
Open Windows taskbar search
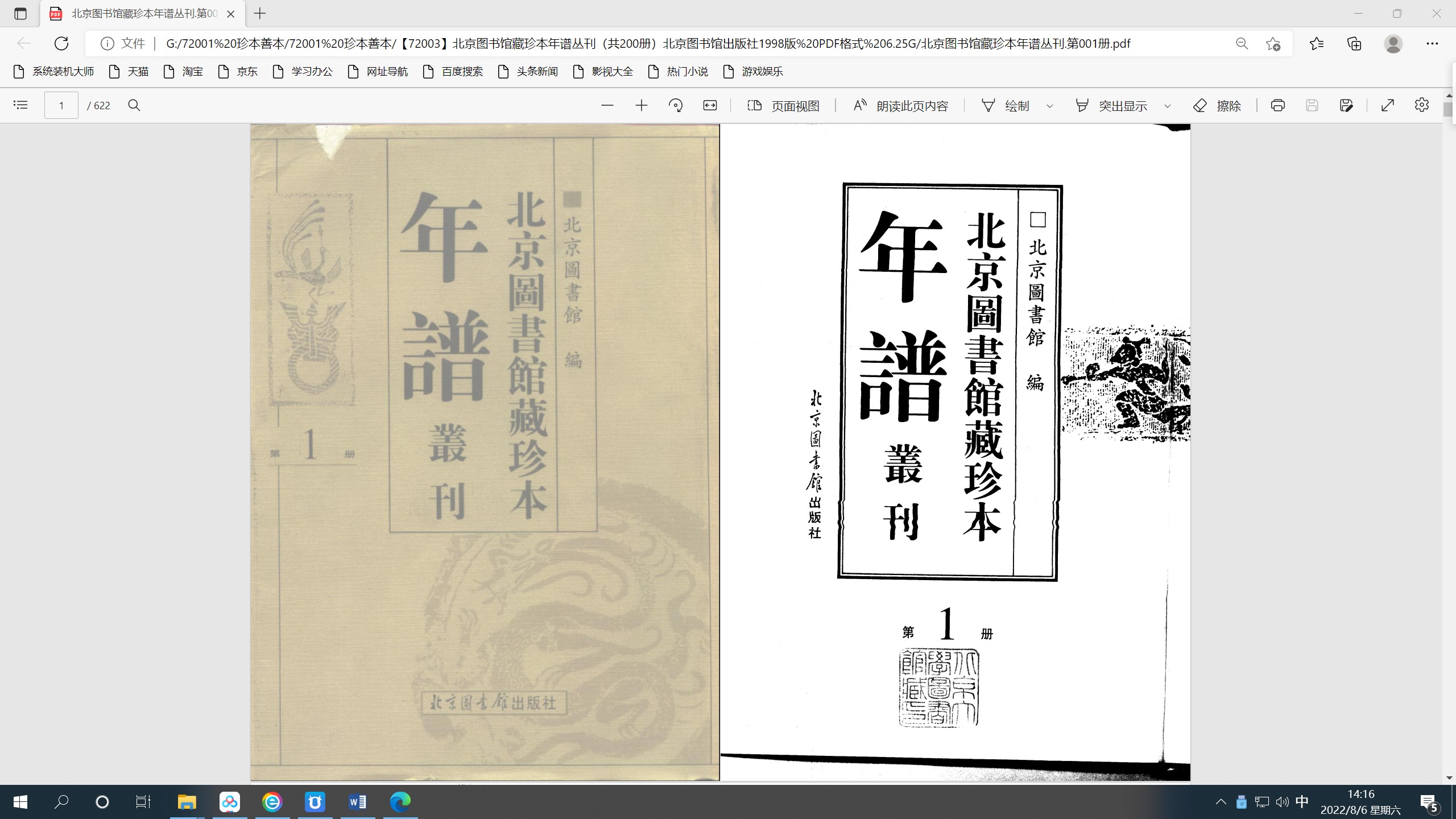point(61,802)
